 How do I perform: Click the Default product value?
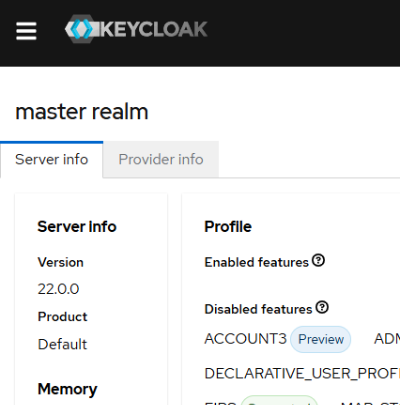[x=62, y=344]
